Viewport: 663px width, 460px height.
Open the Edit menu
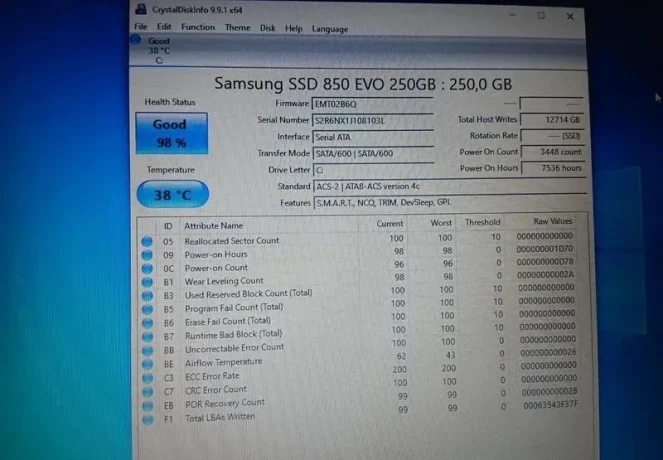(x=164, y=27)
